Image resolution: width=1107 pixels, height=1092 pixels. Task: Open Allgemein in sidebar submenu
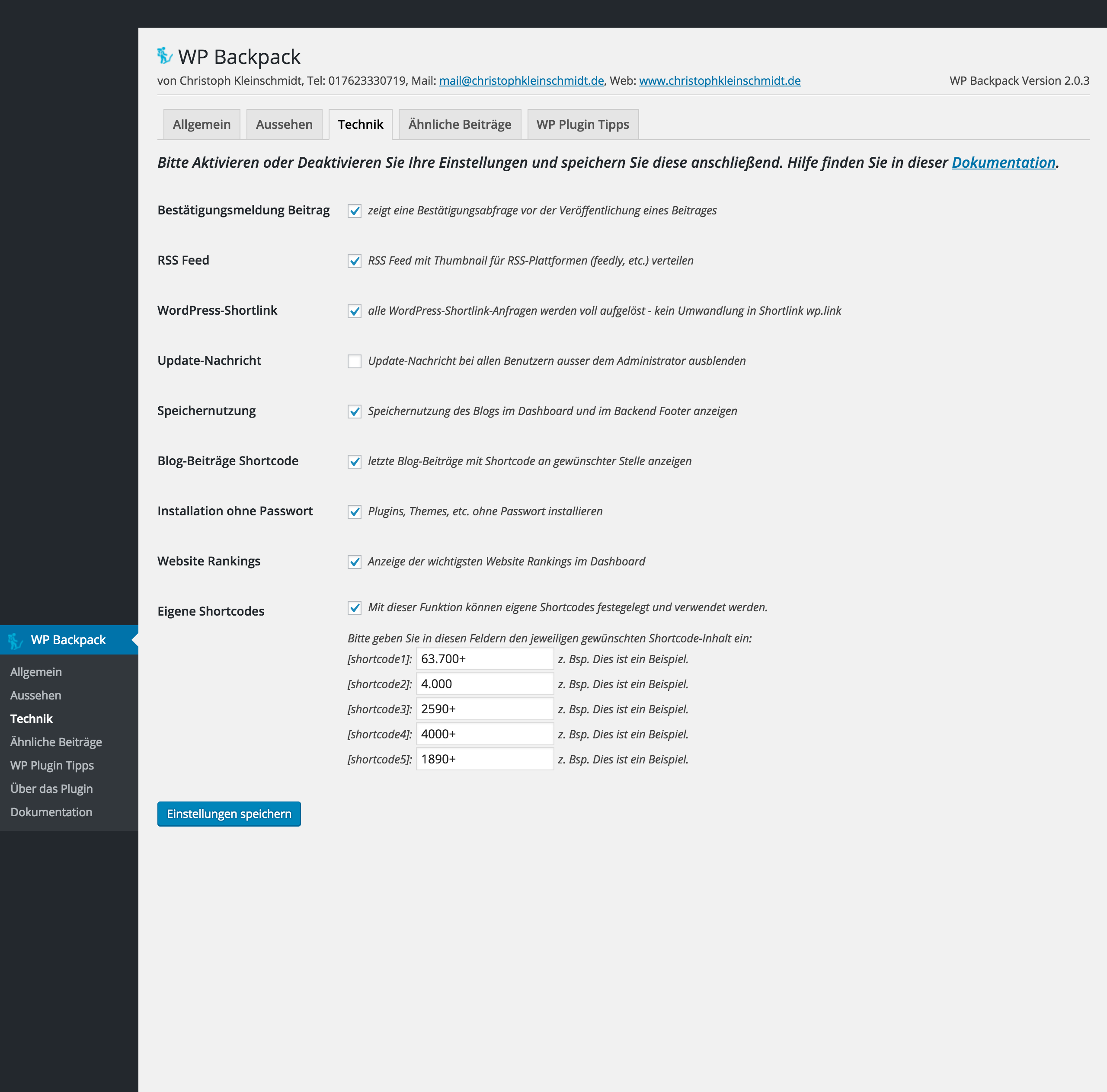click(36, 672)
